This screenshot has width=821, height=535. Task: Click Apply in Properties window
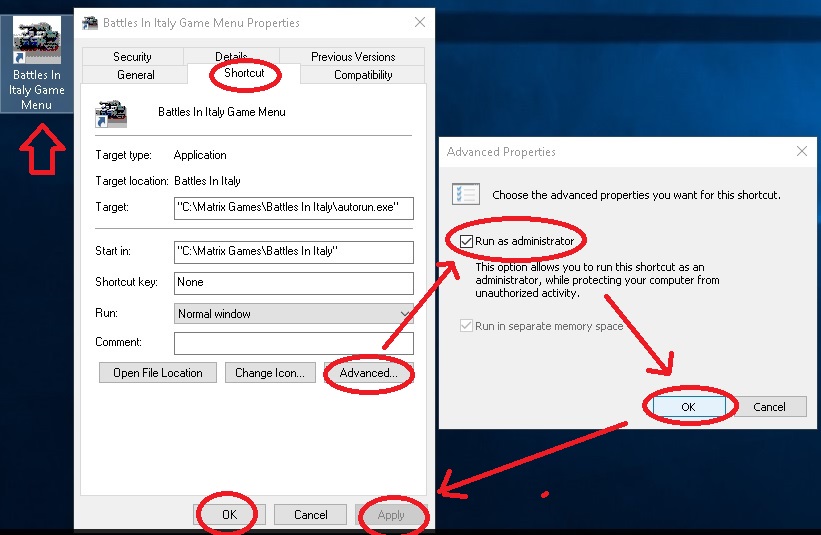click(x=391, y=515)
